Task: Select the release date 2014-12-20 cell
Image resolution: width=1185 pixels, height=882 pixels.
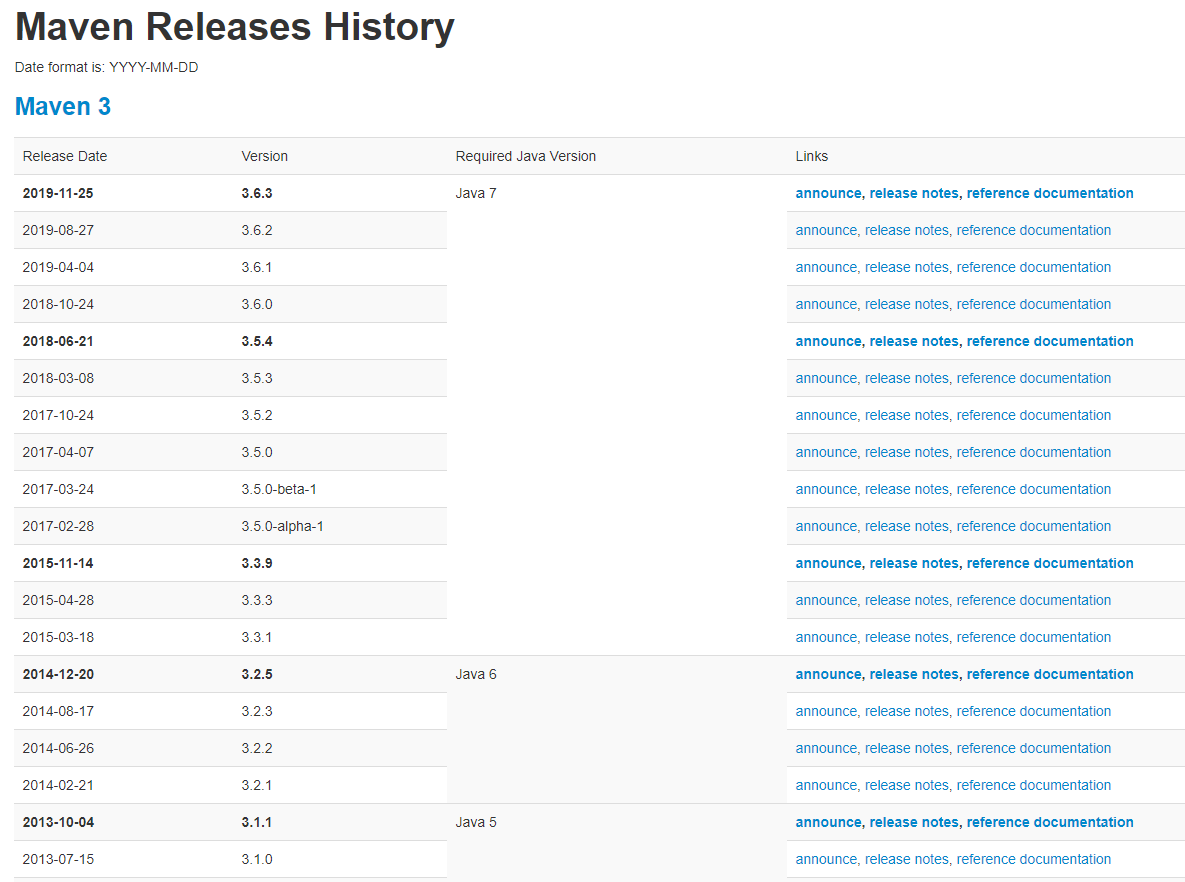Action: pyautogui.click(x=123, y=675)
